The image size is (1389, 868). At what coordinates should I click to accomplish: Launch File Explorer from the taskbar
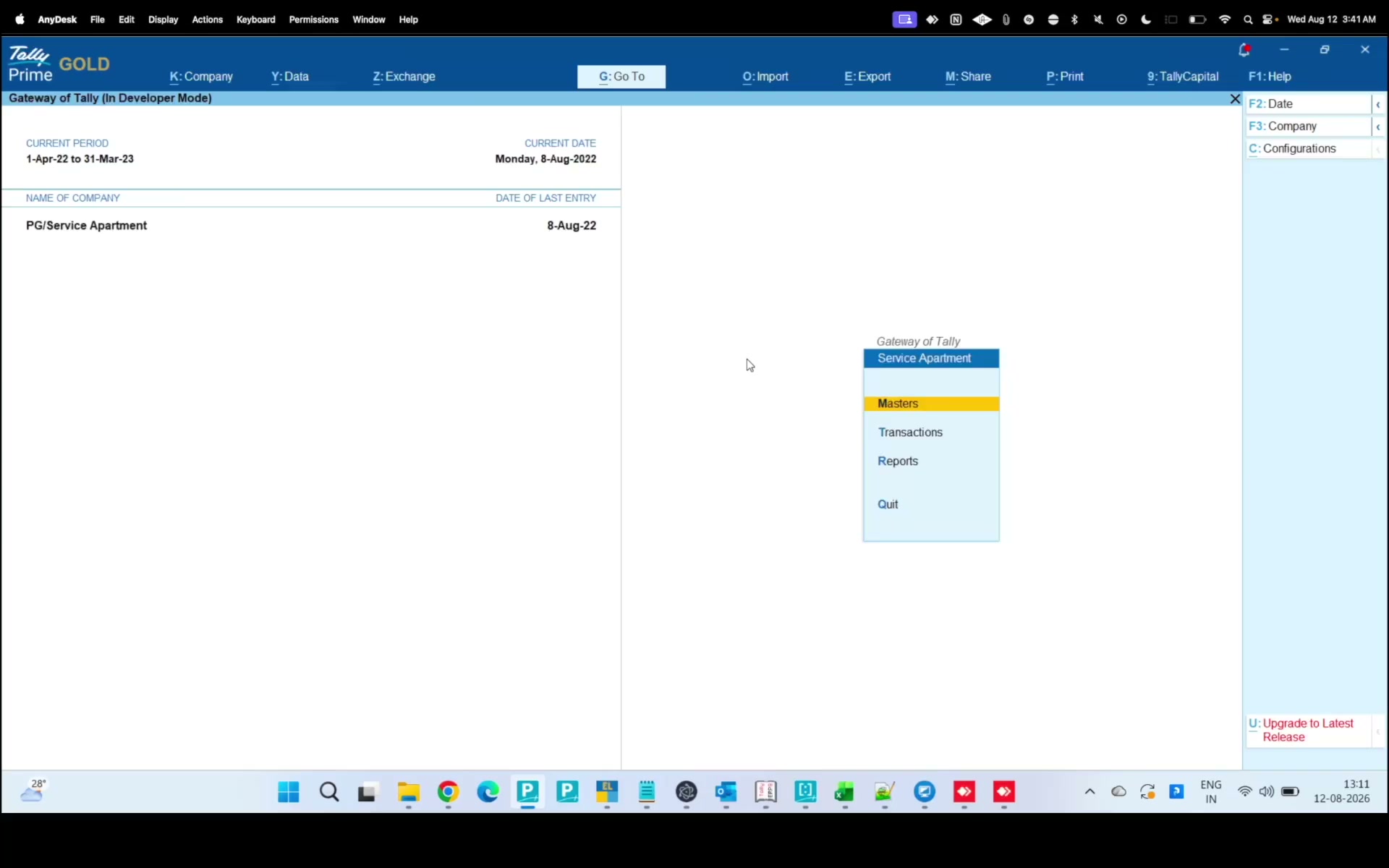click(408, 792)
